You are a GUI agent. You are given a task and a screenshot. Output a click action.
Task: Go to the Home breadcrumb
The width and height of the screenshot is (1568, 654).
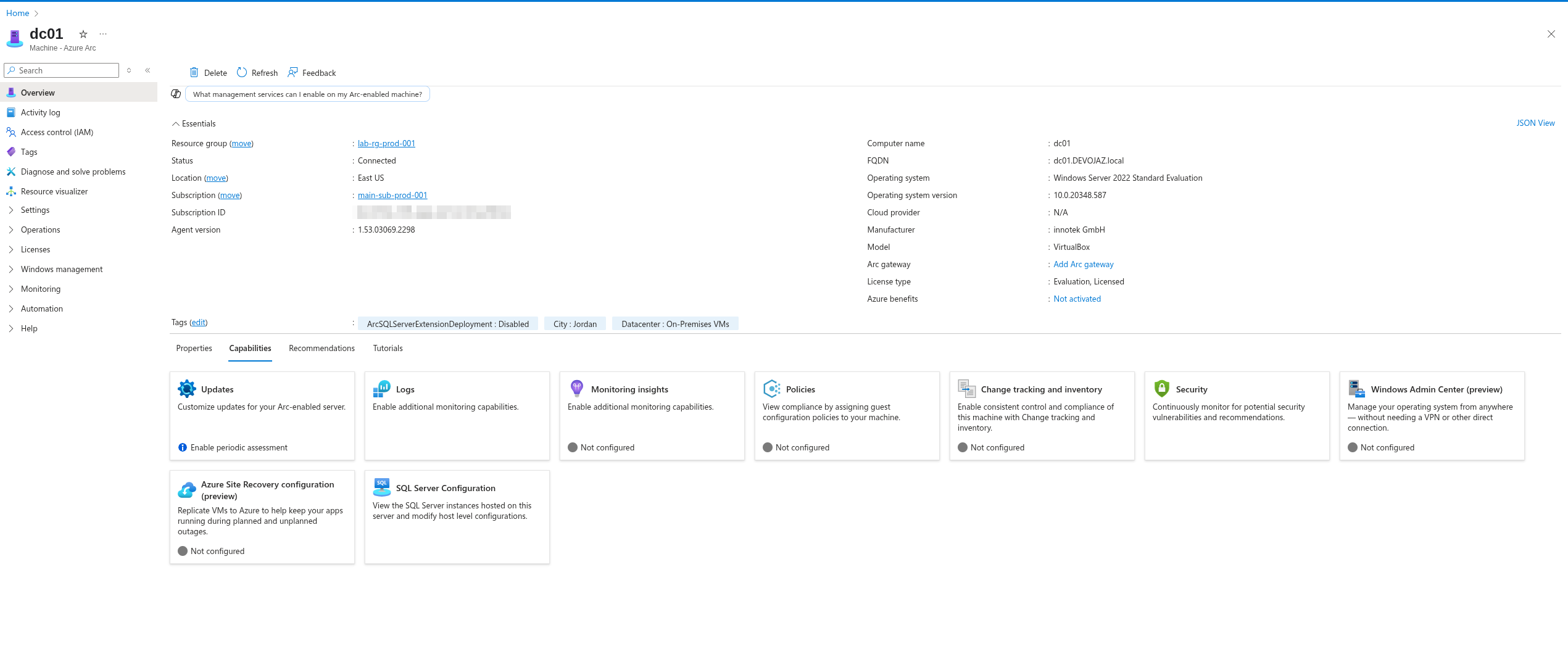18,13
